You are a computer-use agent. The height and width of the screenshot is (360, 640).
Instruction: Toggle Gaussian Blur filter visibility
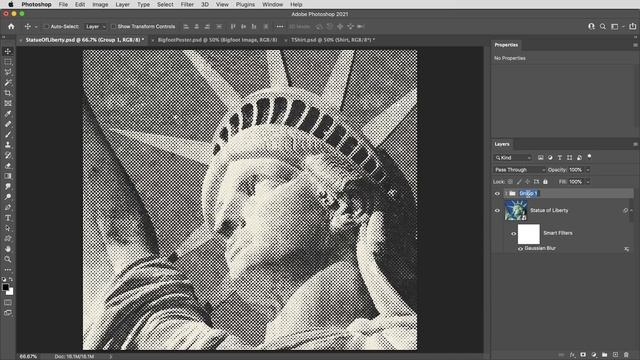point(520,249)
